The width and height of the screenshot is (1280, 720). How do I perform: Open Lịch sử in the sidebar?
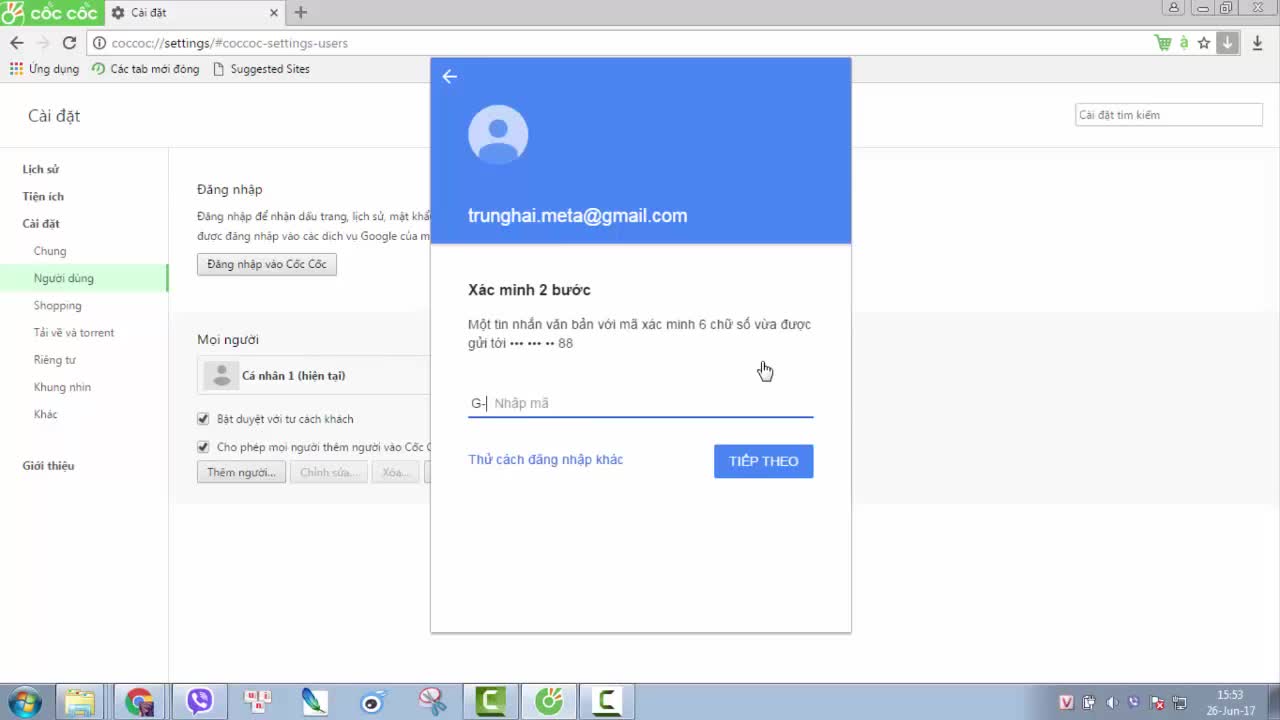tap(41, 170)
